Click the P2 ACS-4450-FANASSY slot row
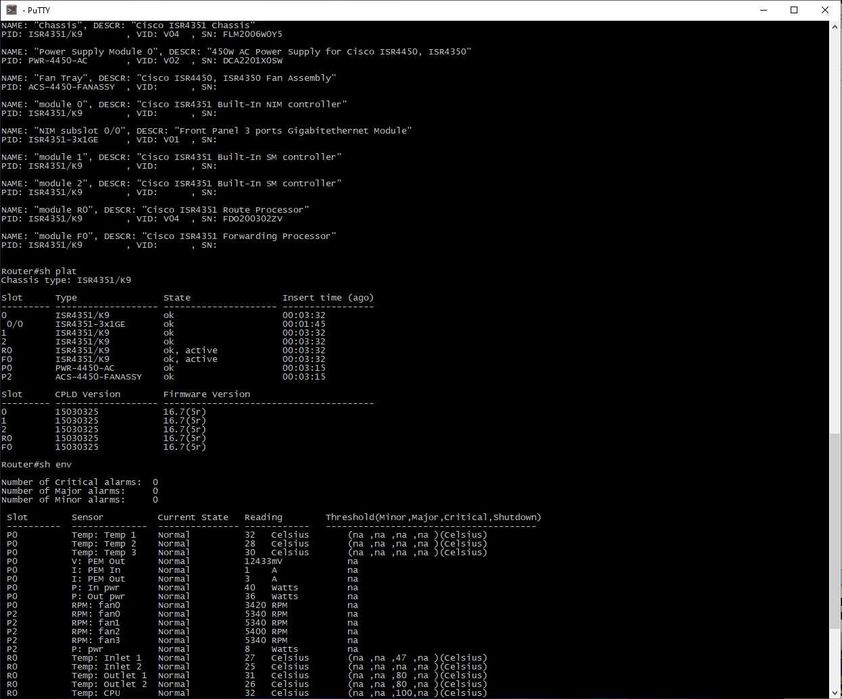The width and height of the screenshot is (842, 699). click(x=163, y=377)
